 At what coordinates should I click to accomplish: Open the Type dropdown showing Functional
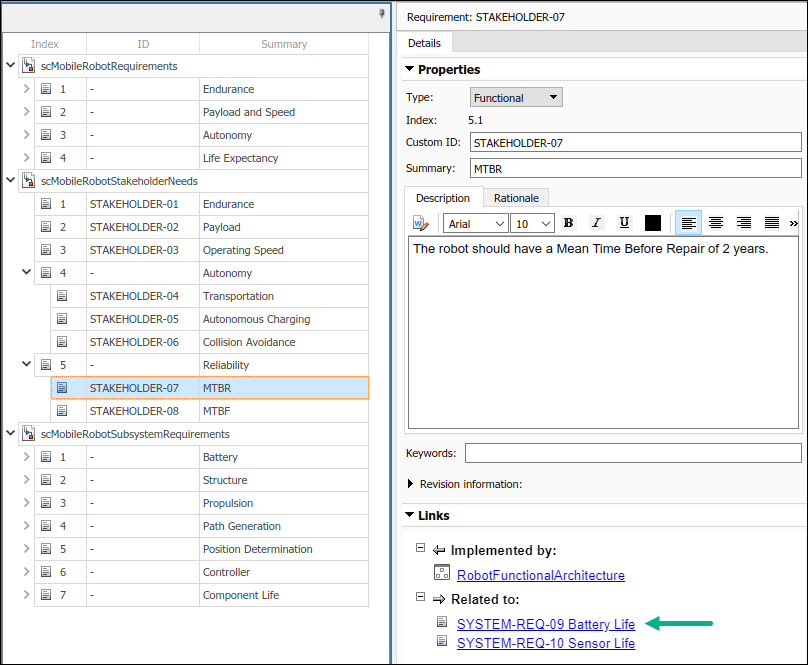tap(516, 98)
